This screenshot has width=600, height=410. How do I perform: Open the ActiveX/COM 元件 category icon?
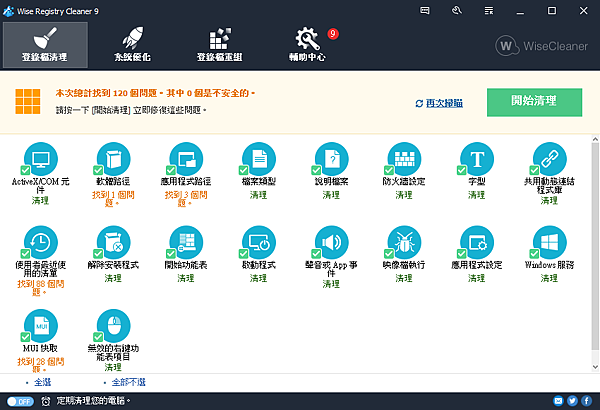click(x=41, y=159)
